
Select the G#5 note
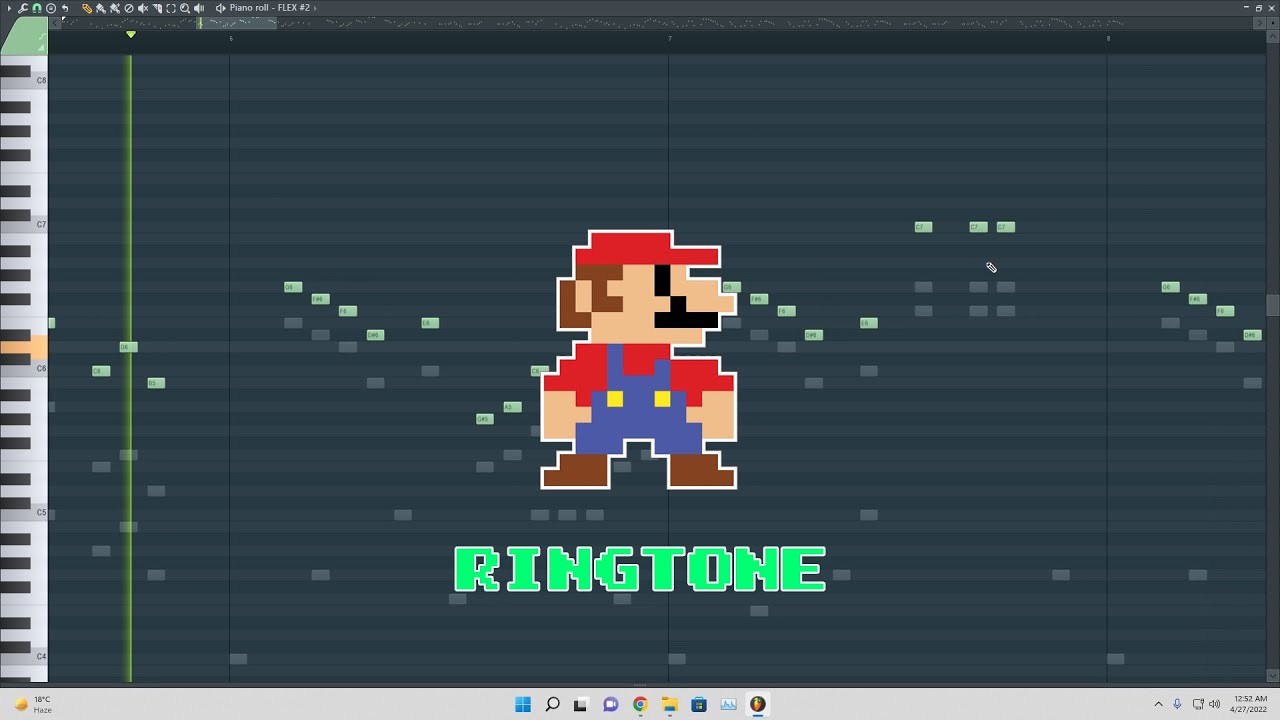pos(484,419)
